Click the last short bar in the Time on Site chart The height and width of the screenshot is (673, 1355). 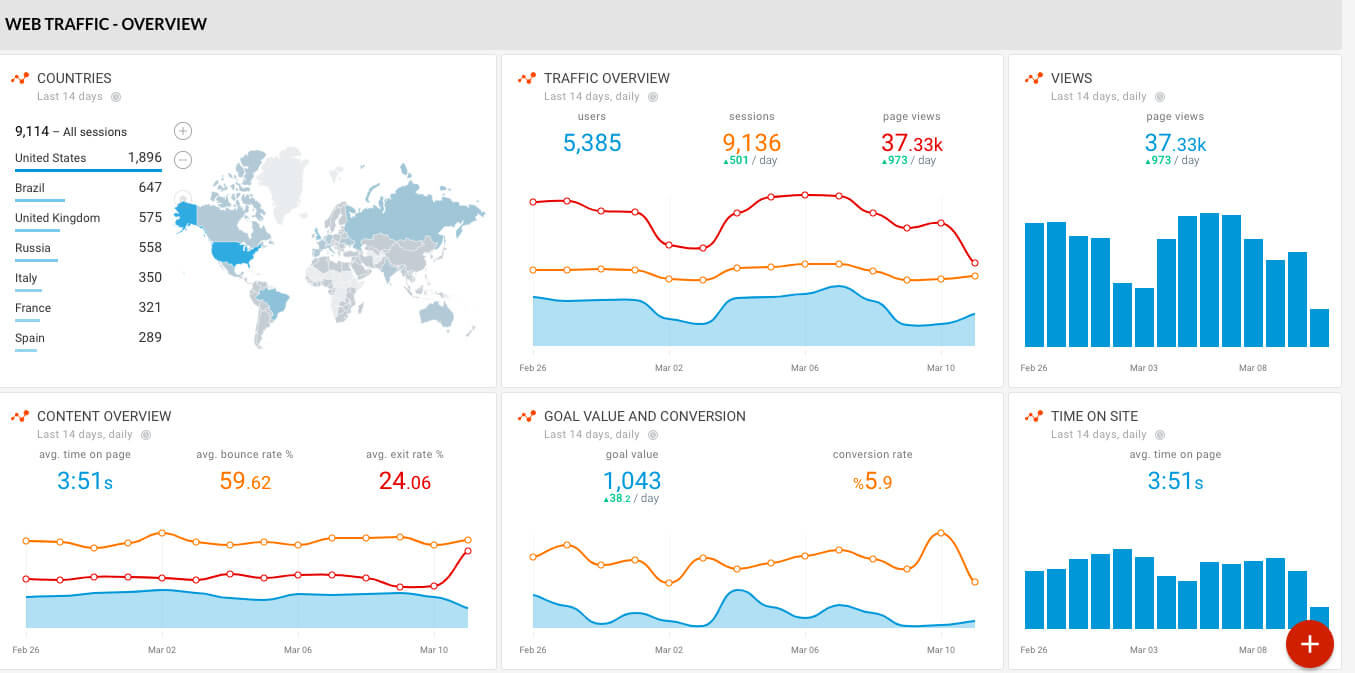click(x=1319, y=618)
